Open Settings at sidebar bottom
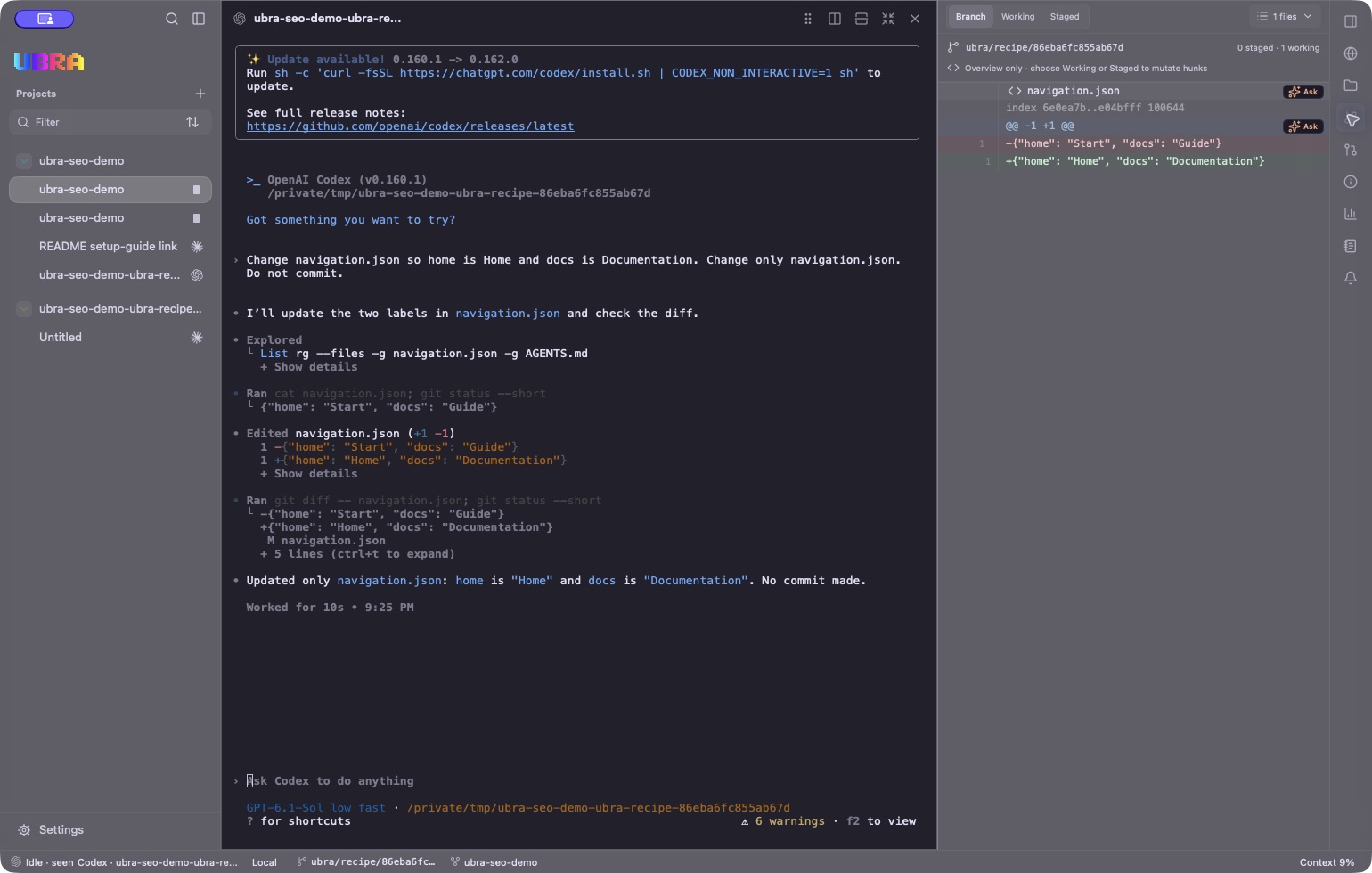This screenshot has width=1372, height=873. pos(52,830)
